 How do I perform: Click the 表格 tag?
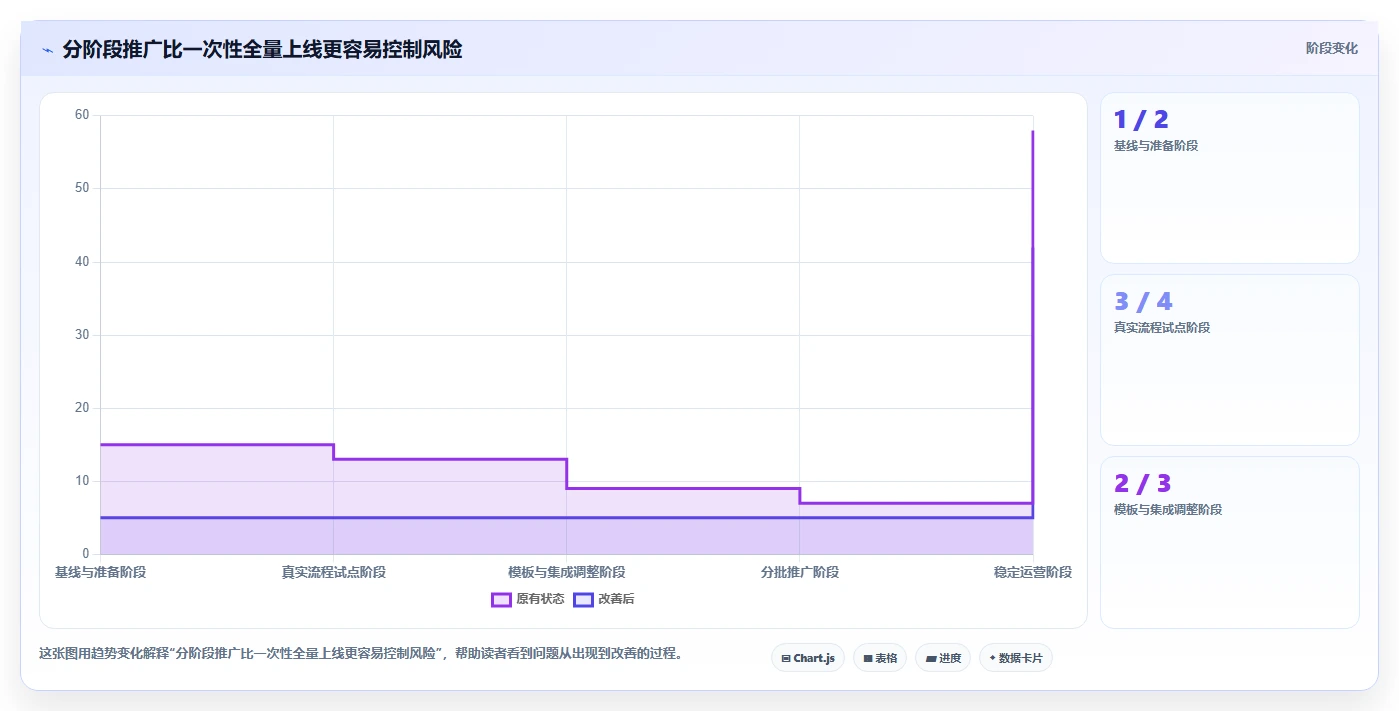coord(880,658)
